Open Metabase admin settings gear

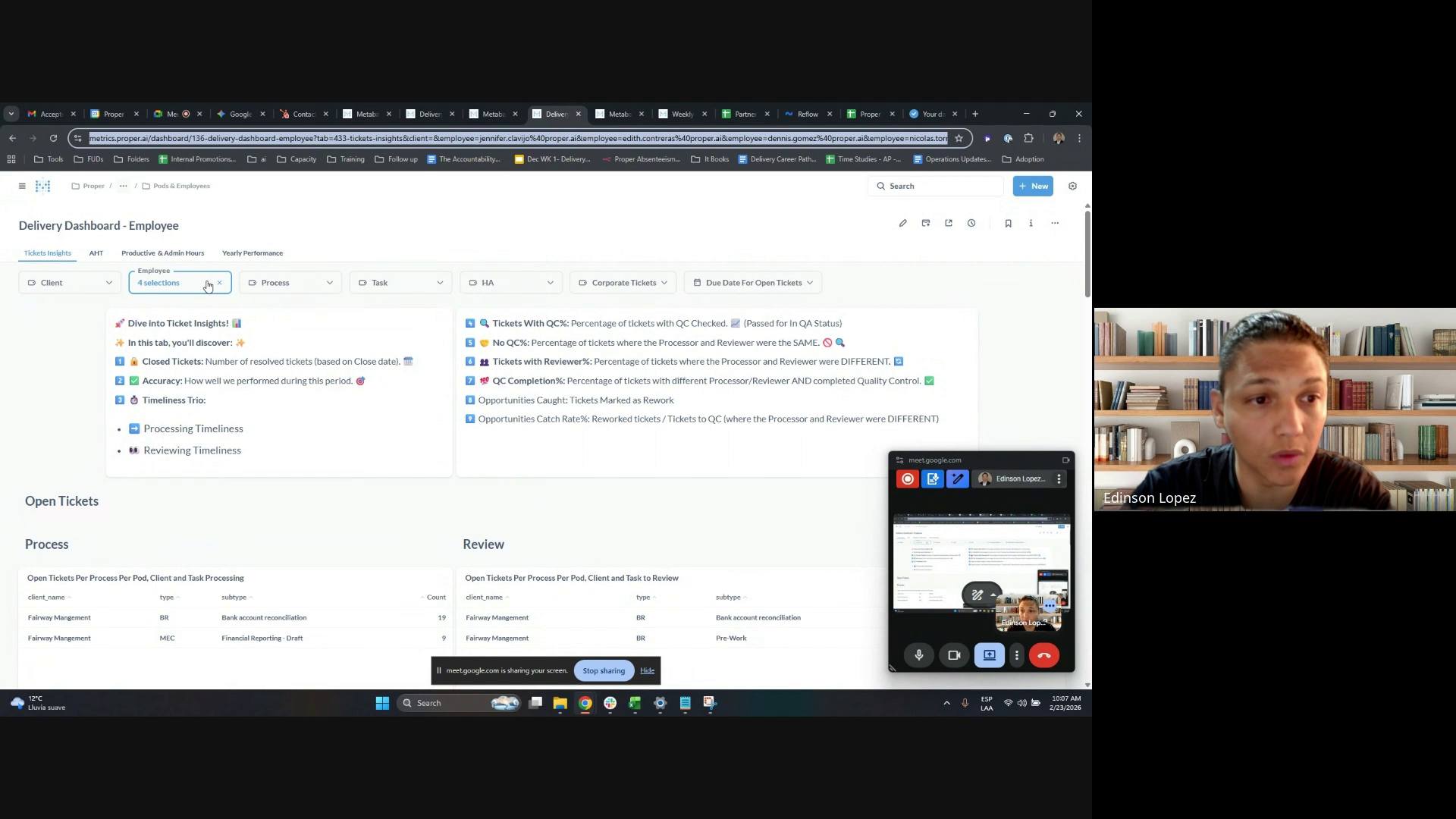1072,186
